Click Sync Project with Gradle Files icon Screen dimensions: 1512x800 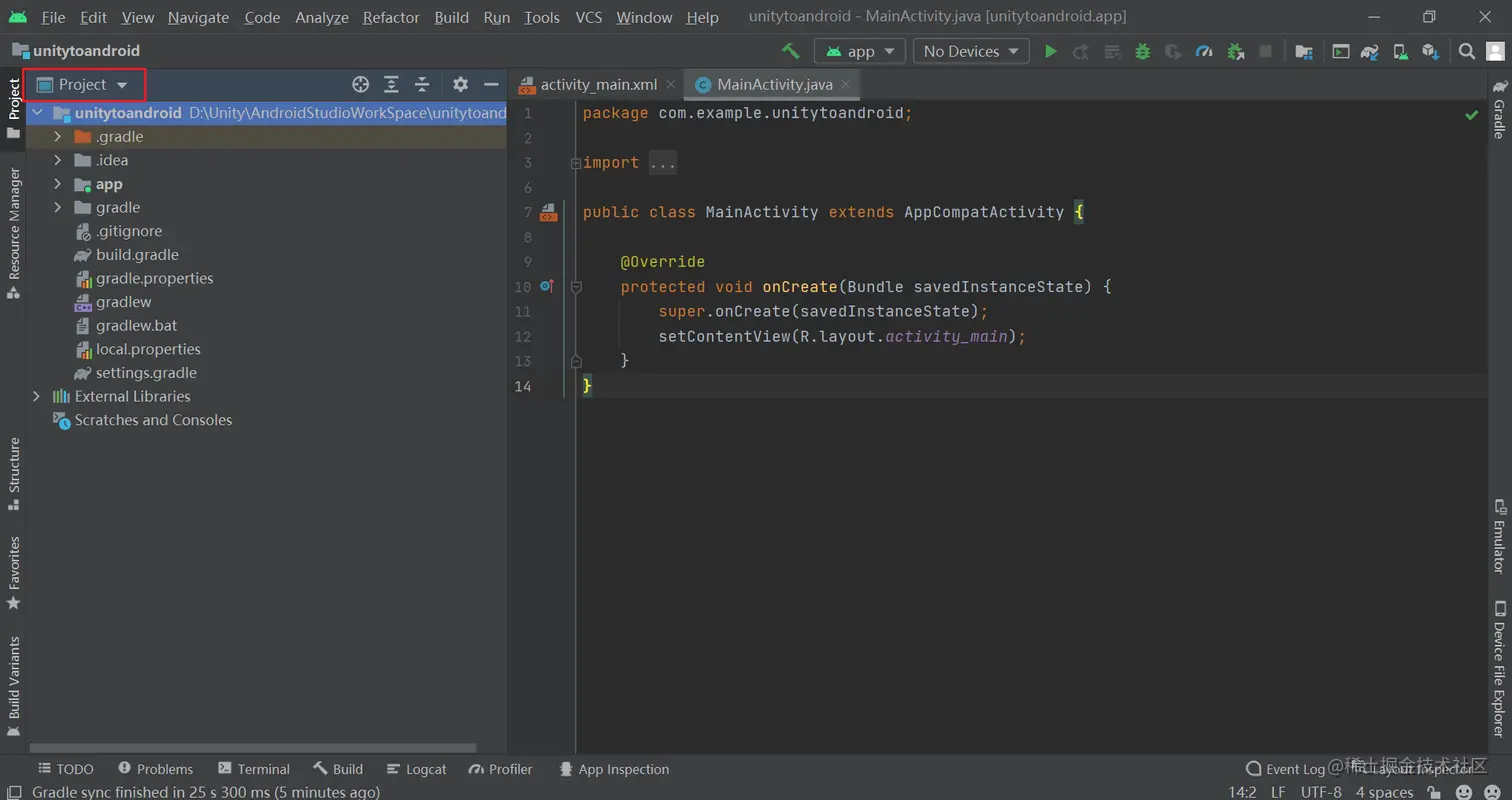[x=1370, y=51]
